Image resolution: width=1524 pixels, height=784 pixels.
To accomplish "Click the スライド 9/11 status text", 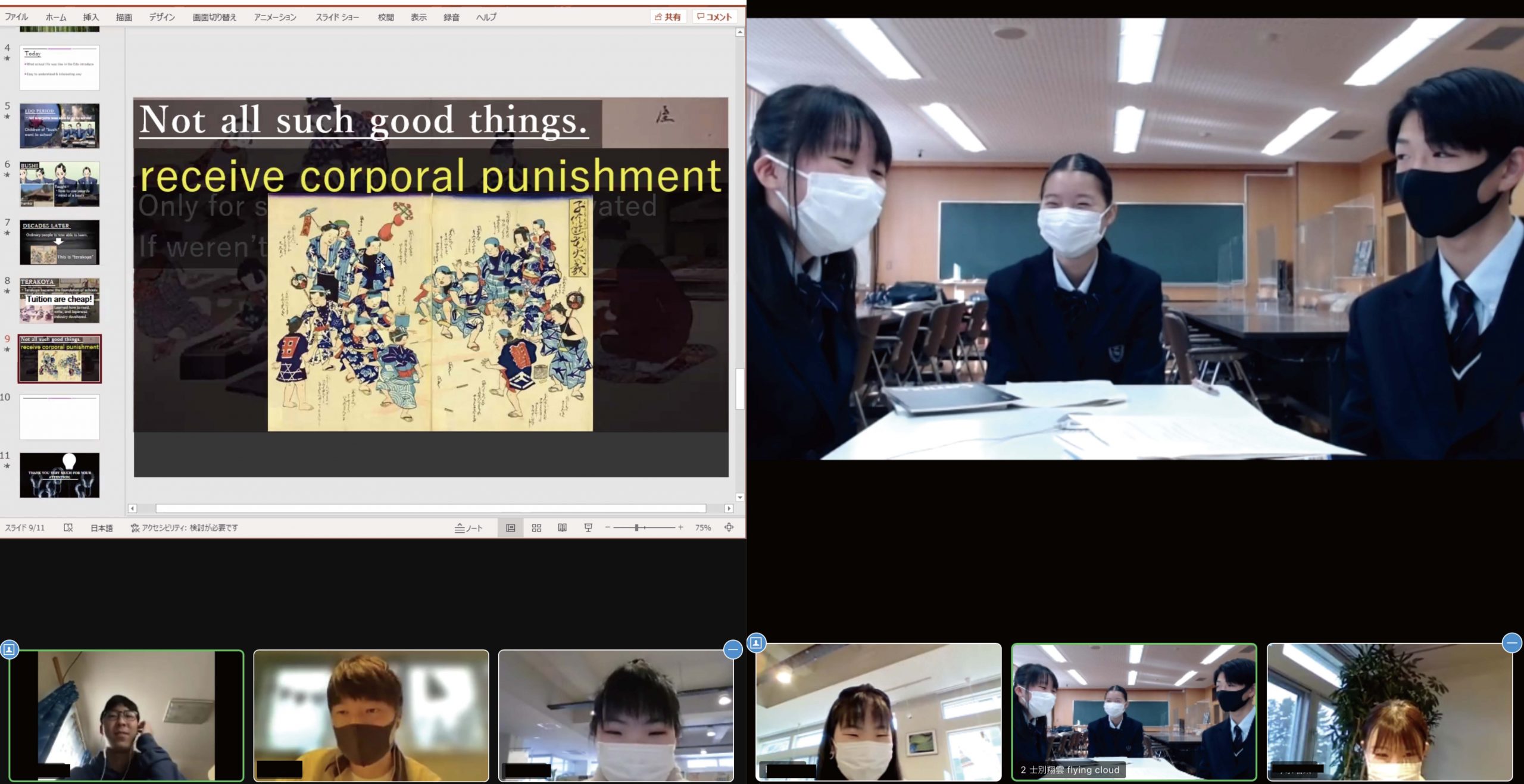I will [x=24, y=527].
